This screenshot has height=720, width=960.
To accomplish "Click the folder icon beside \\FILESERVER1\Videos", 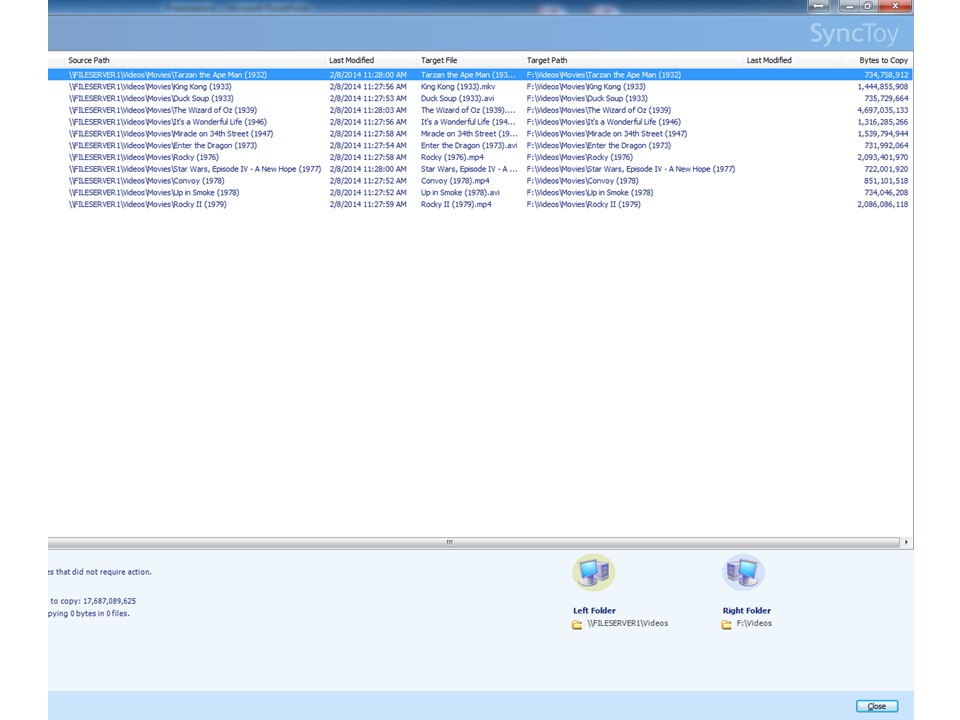I will pyautogui.click(x=577, y=624).
